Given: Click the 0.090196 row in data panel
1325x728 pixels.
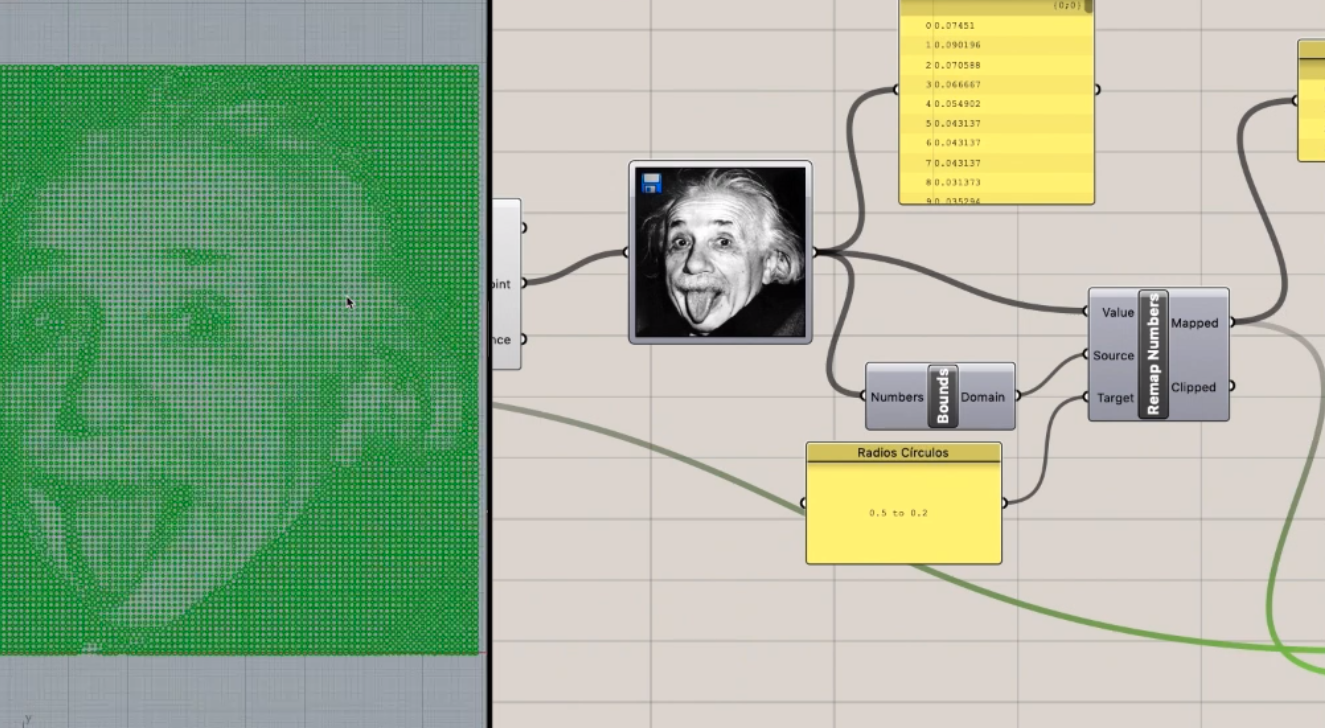Looking at the screenshot, I should point(996,45).
